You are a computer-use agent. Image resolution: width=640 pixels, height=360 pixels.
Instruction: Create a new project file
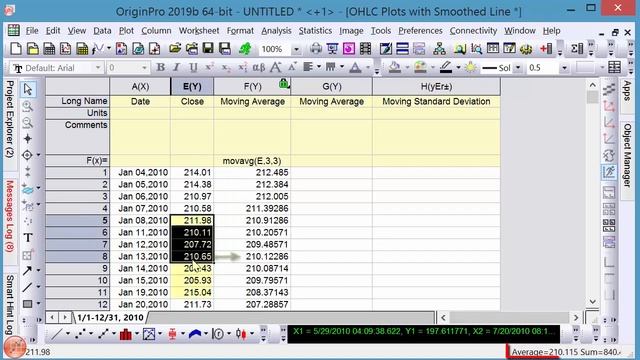coord(16,49)
